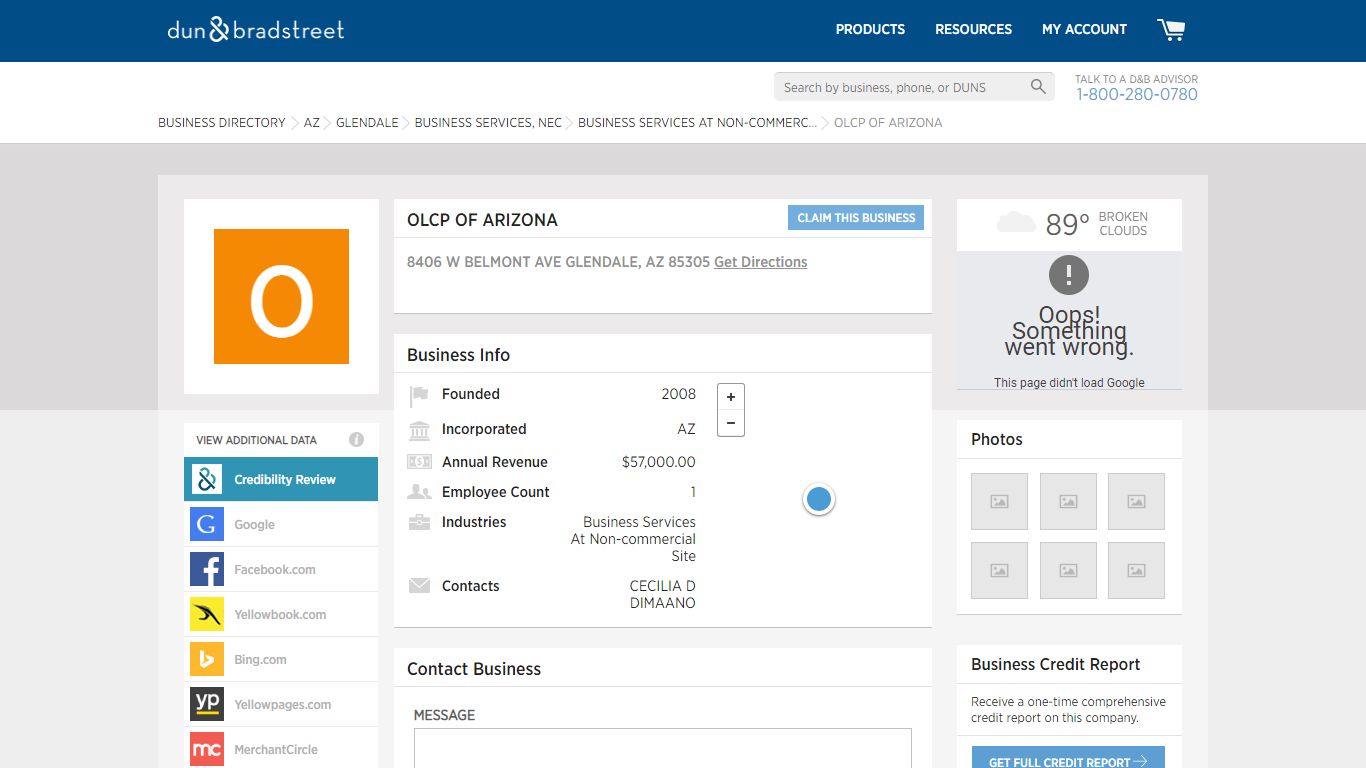Viewport: 1366px width, 768px height.
Task: Click the search magnifier icon
Action: (1038, 87)
